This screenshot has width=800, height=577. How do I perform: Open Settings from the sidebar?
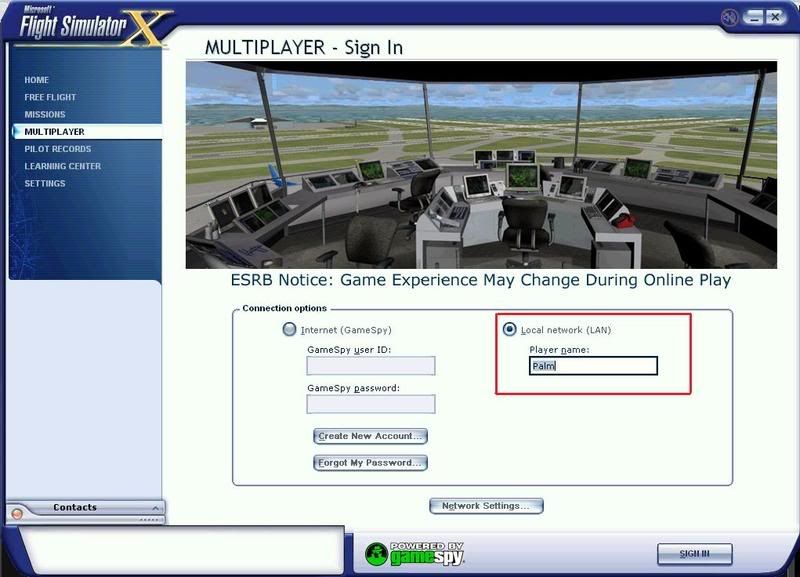point(45,184)
